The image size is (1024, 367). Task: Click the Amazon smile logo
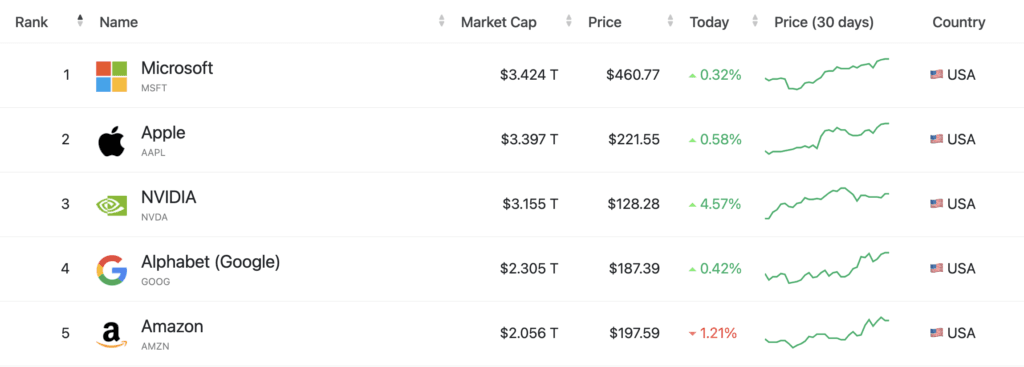coord(112,335)
